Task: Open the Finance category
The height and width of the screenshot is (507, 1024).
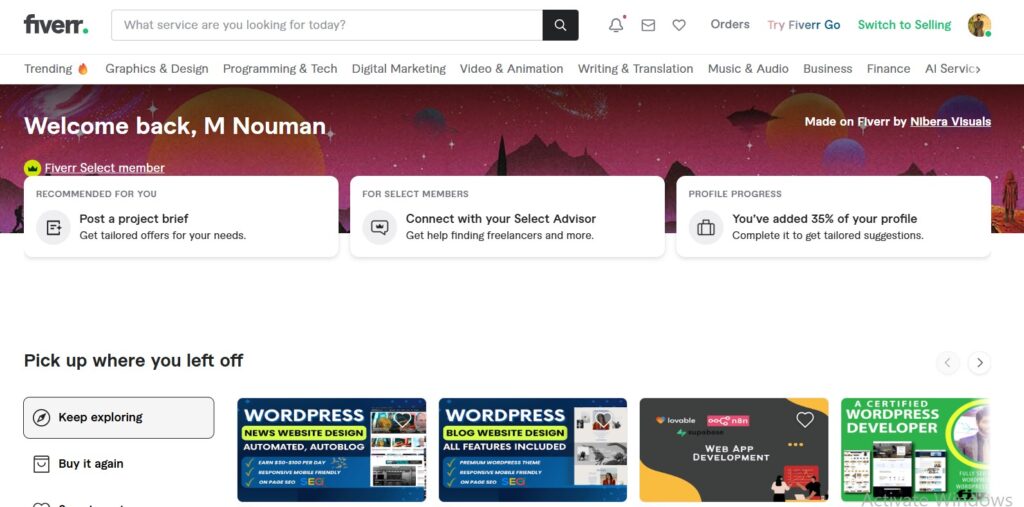Action: (888, 69)
